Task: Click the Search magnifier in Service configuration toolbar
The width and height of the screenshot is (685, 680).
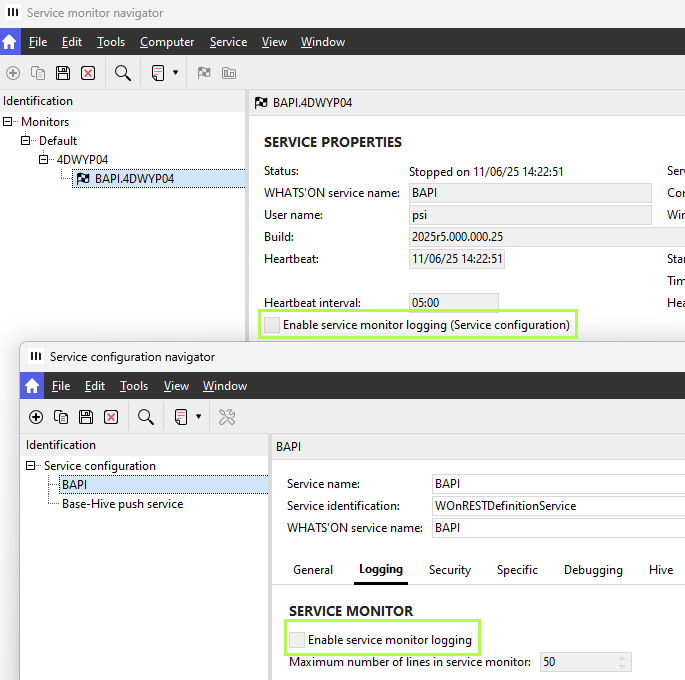Action: [x=145, y=417]
